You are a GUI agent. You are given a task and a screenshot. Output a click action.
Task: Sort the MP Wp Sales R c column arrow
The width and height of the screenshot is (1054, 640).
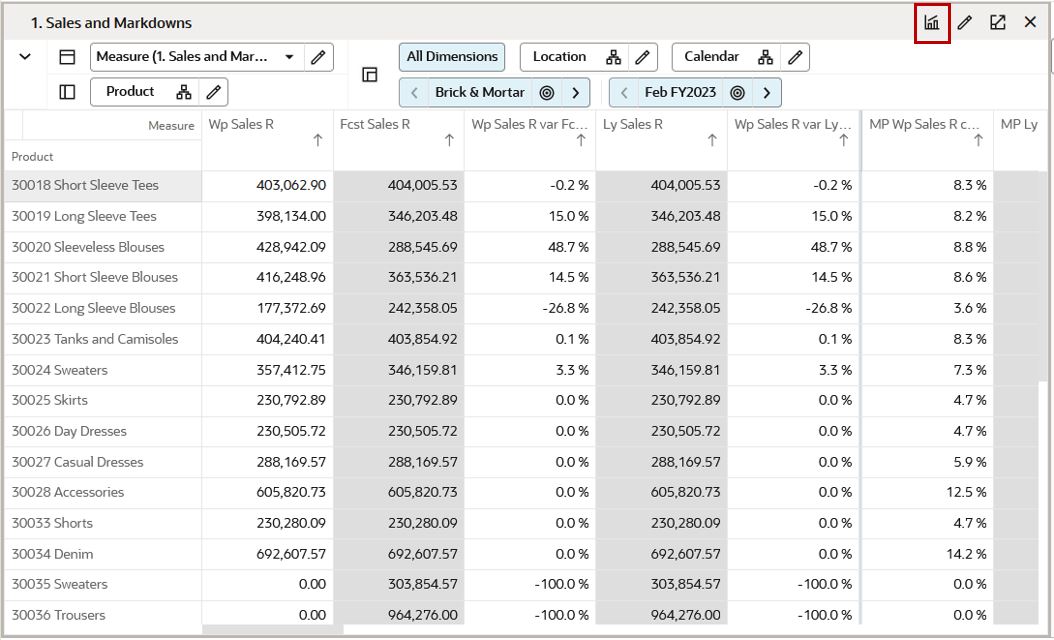979,140
